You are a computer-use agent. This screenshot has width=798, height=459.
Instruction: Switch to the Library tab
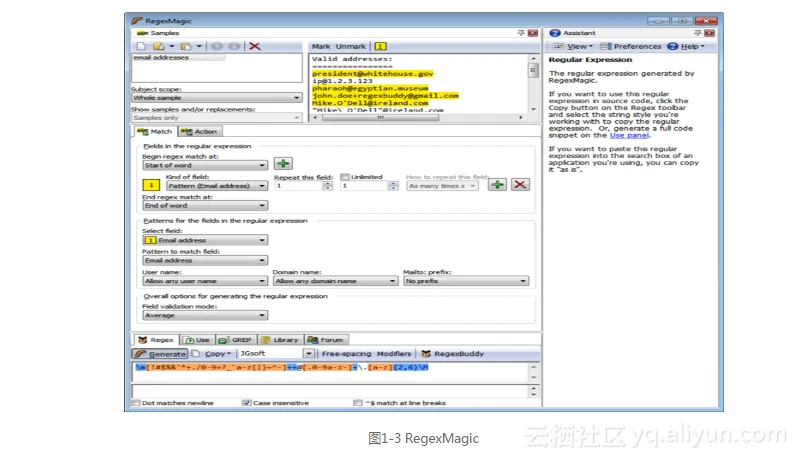point(280,339)
